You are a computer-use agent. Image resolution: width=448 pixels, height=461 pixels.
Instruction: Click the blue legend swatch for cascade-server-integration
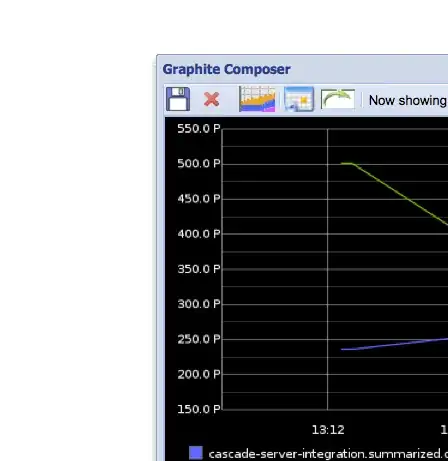(x=196, y=453)
